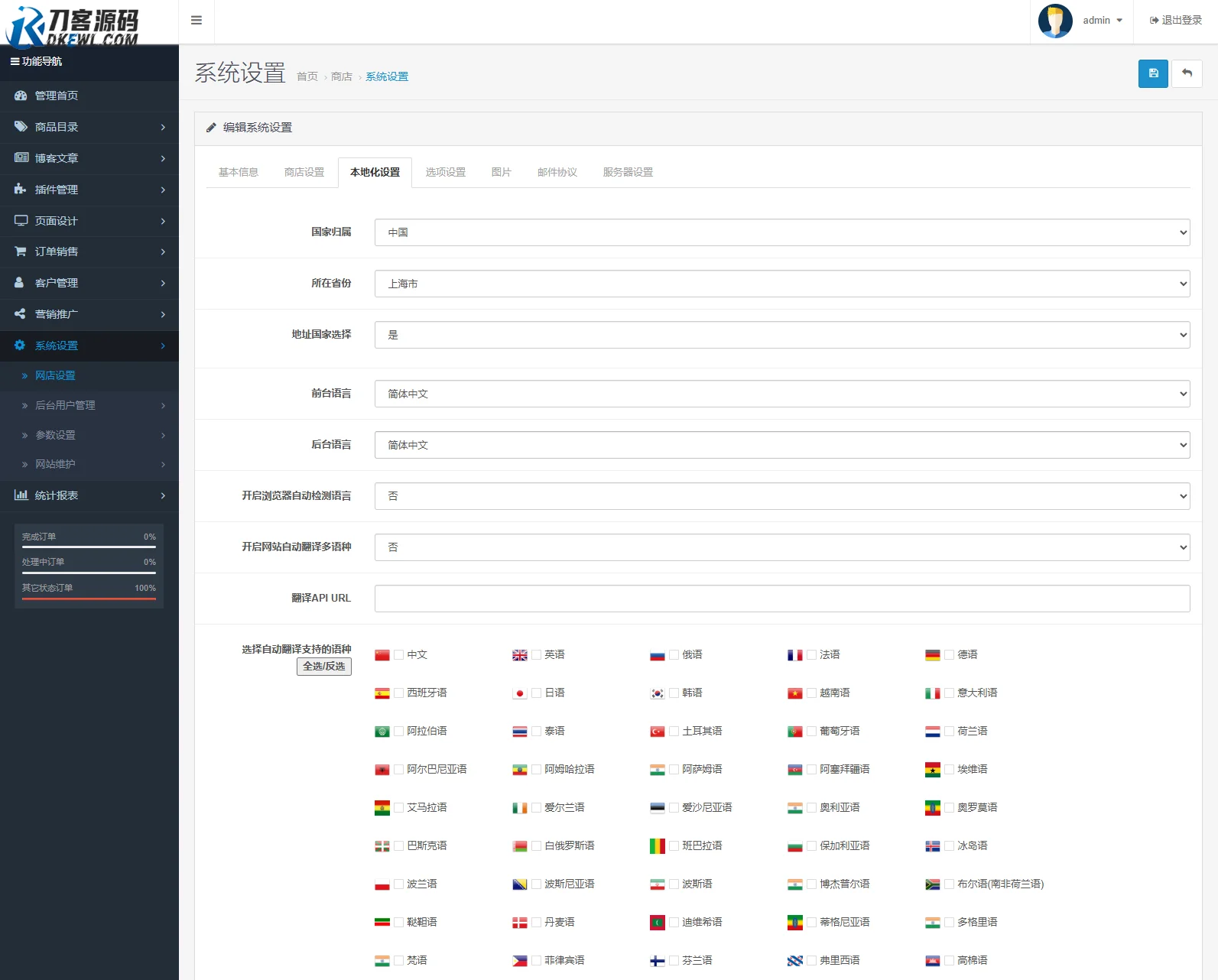Switch to the 商店设置 tab
The image size is (1218, 980).
pos(304,172)
